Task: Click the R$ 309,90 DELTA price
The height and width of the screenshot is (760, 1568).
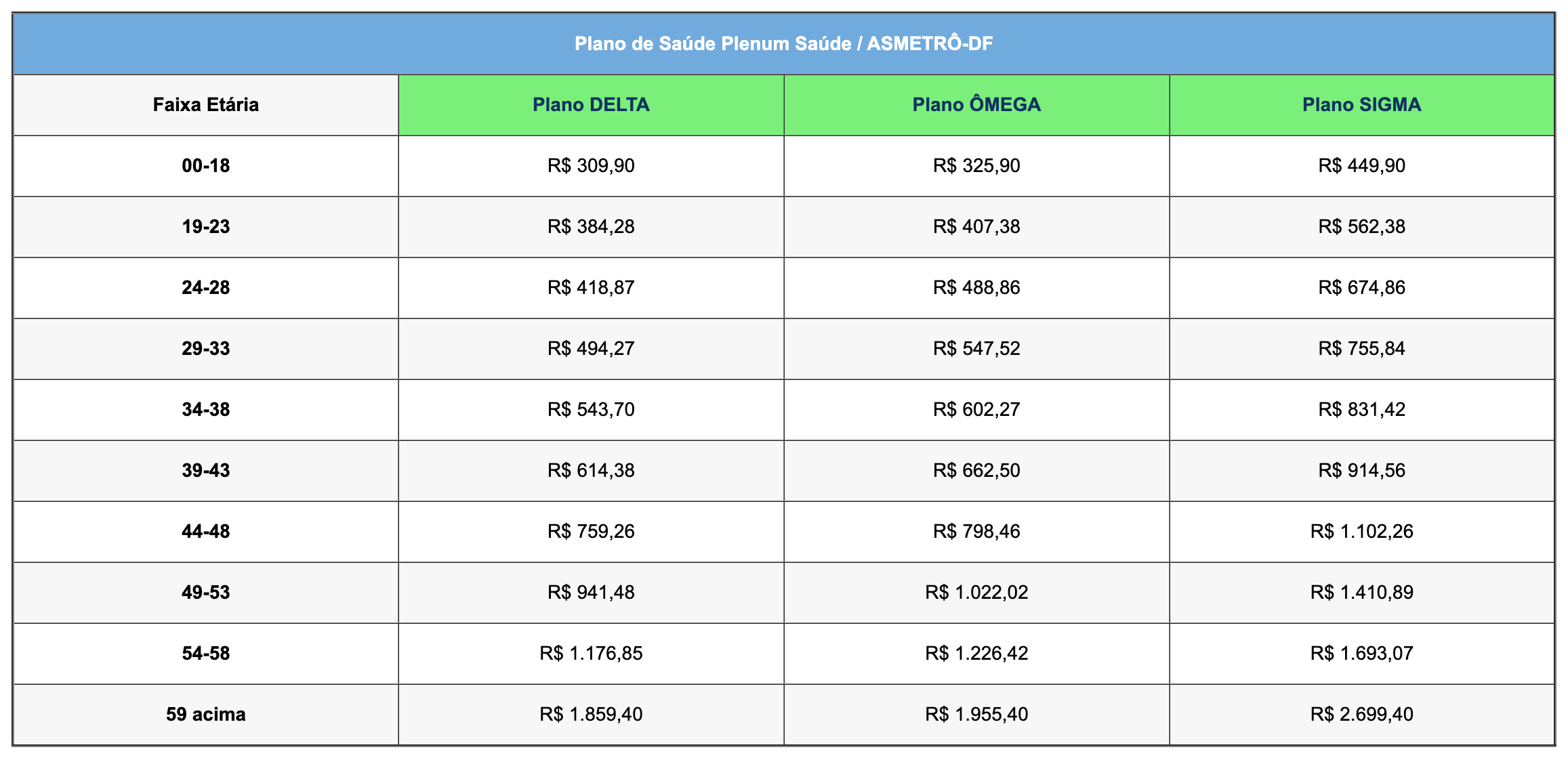Action: 591,166
